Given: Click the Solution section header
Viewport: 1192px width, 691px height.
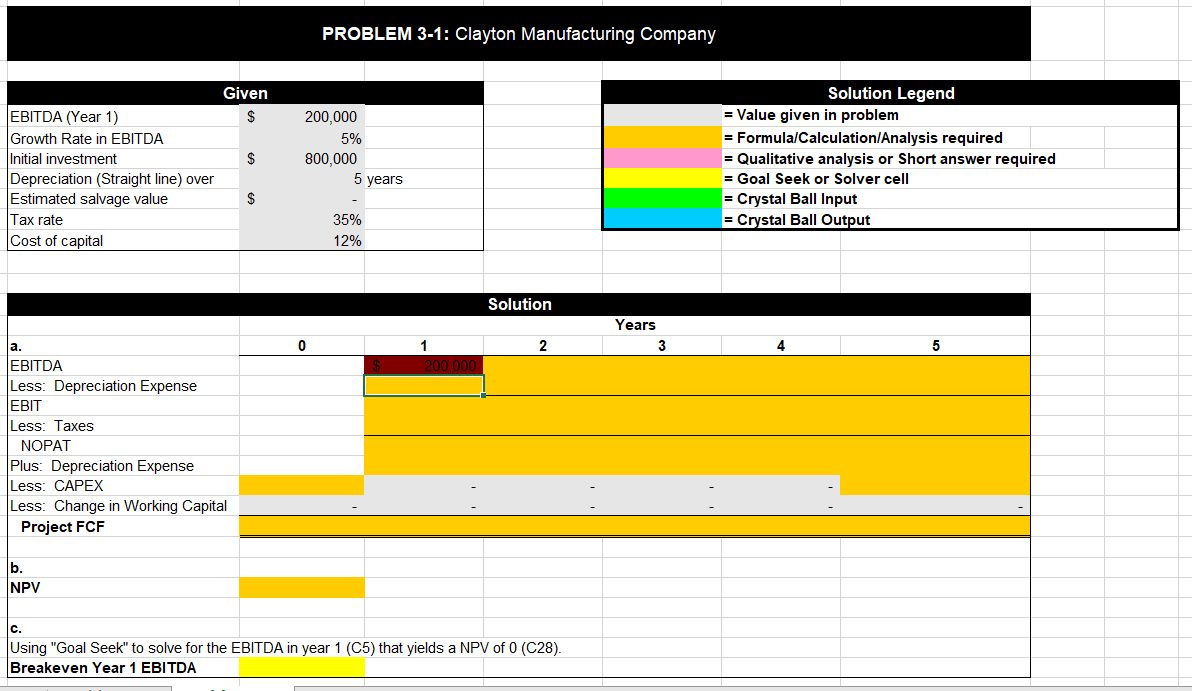Looking at the screenshot, I should click(x=519, y=304).
